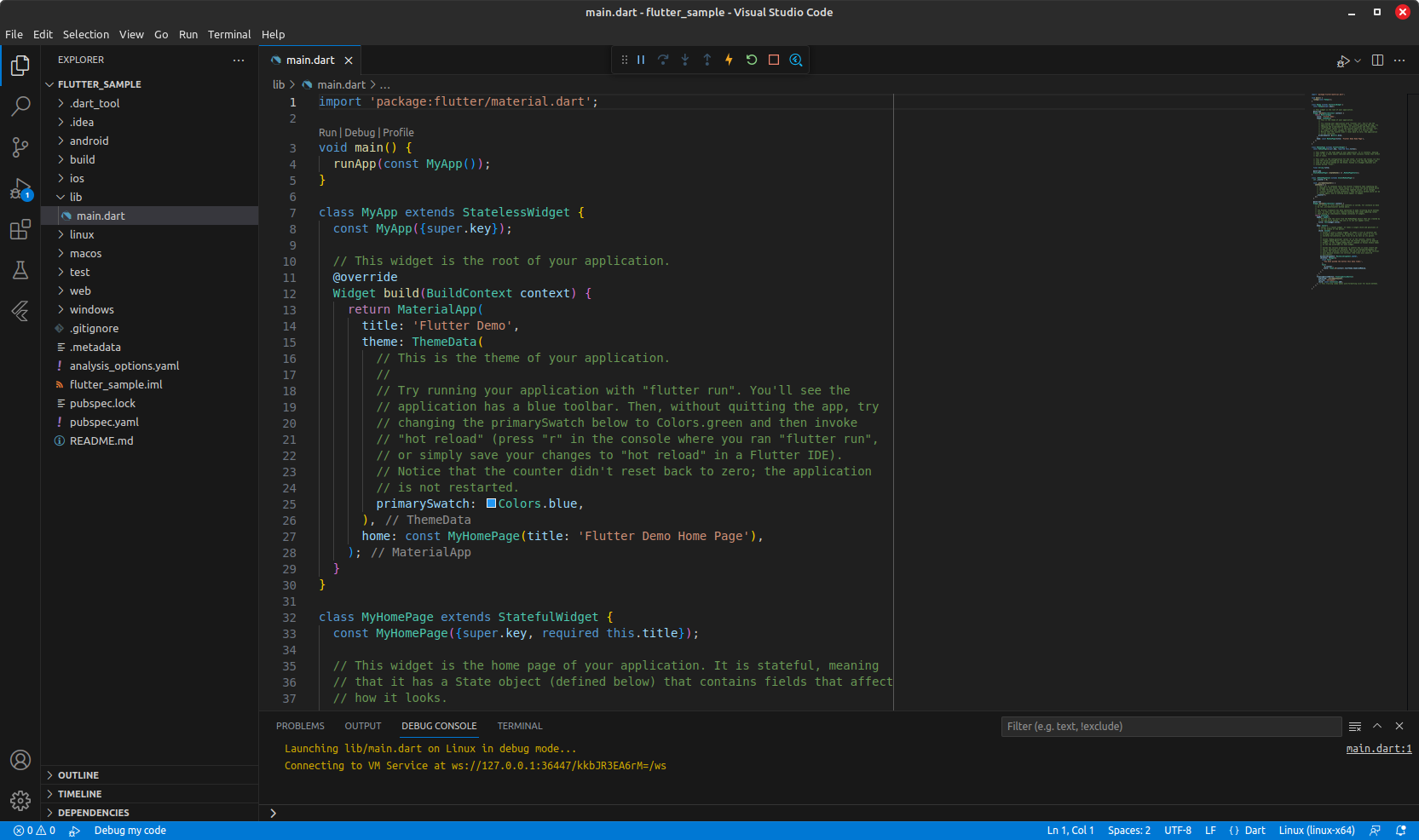Click Step Over in debug toolbar
Viewport: 1419px width, 840px height.
[663, 60]
